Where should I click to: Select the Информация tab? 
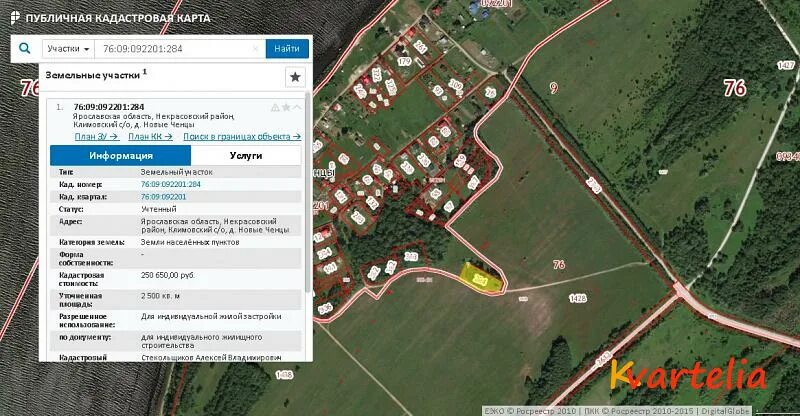pyautogui.click(x=120, y=156)
